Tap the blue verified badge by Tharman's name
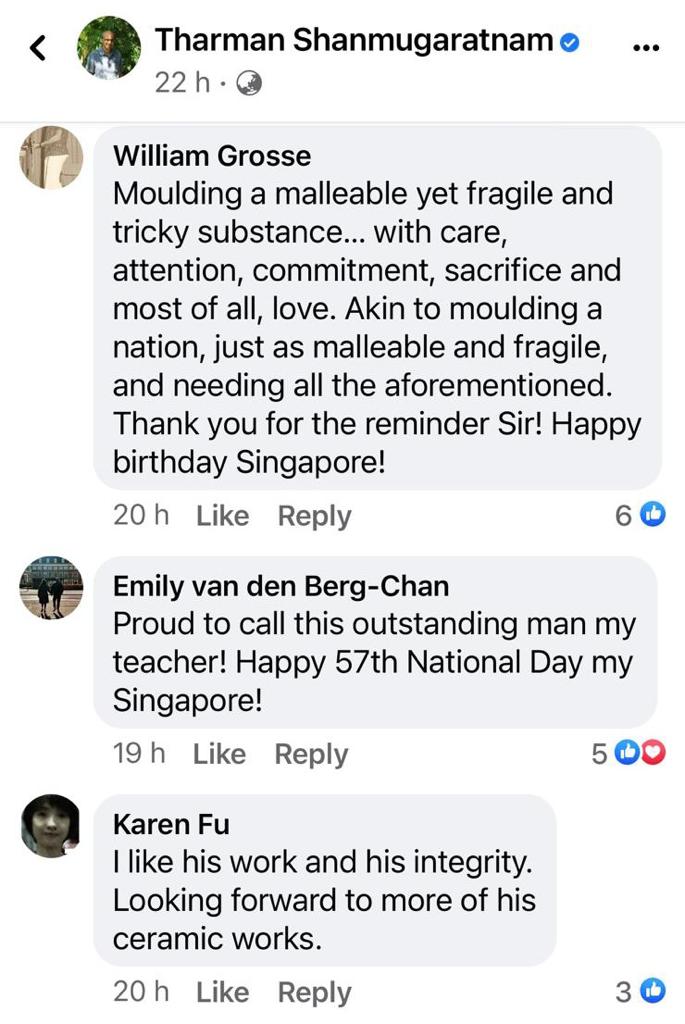This screenshot has height=1024, width=685. (x=570, y=42)
